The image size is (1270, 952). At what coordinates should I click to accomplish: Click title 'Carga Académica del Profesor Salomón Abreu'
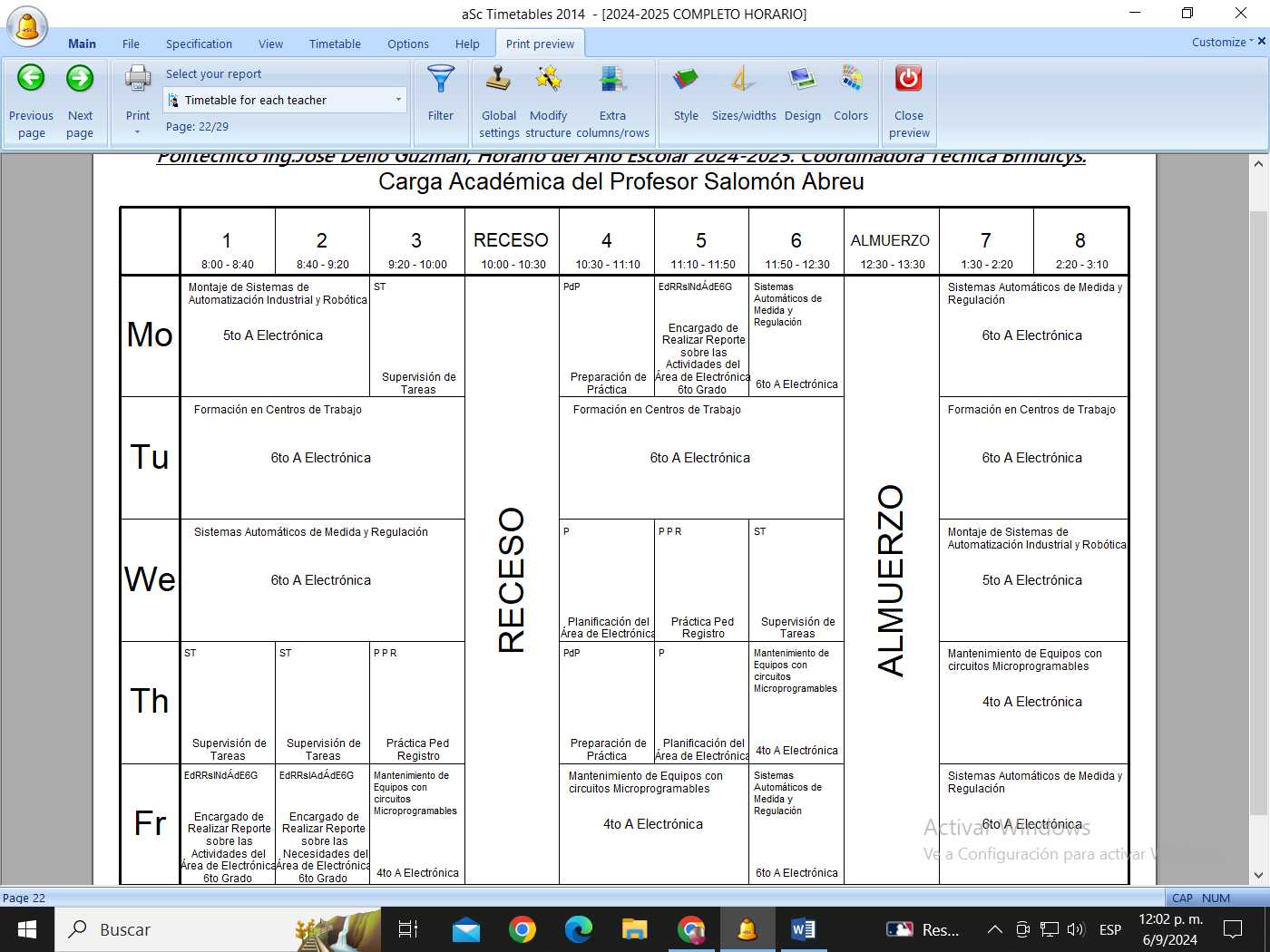pyautogui.click(x=620, y=182)
